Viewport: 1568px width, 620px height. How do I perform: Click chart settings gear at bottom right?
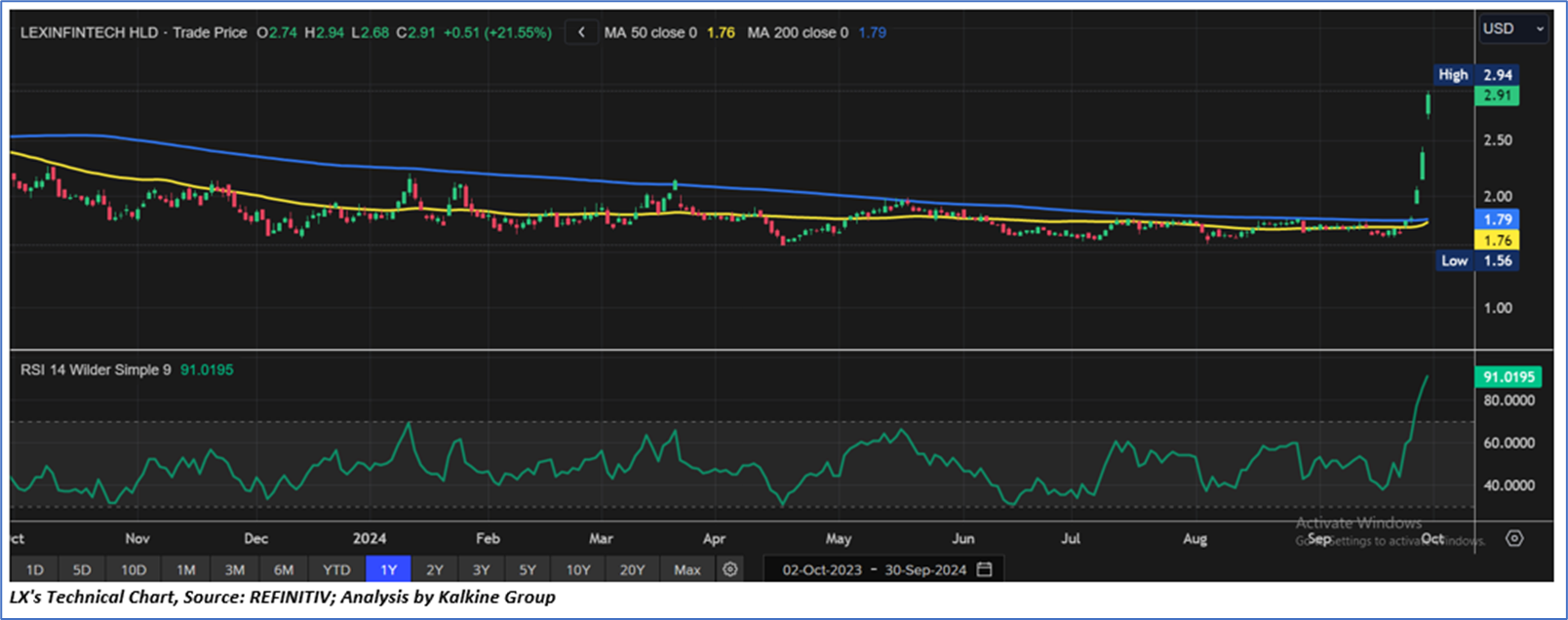[1514, 538]
